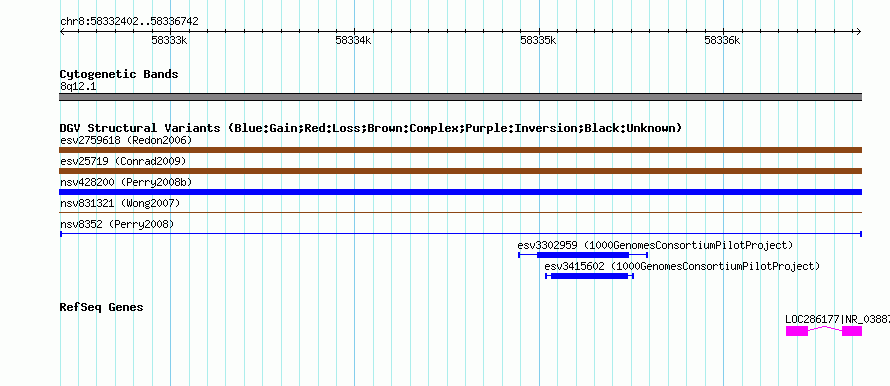This screenshot has height=386, width=890.
Task: Click the RefSeq Genes track title
Action: [101, 307]
